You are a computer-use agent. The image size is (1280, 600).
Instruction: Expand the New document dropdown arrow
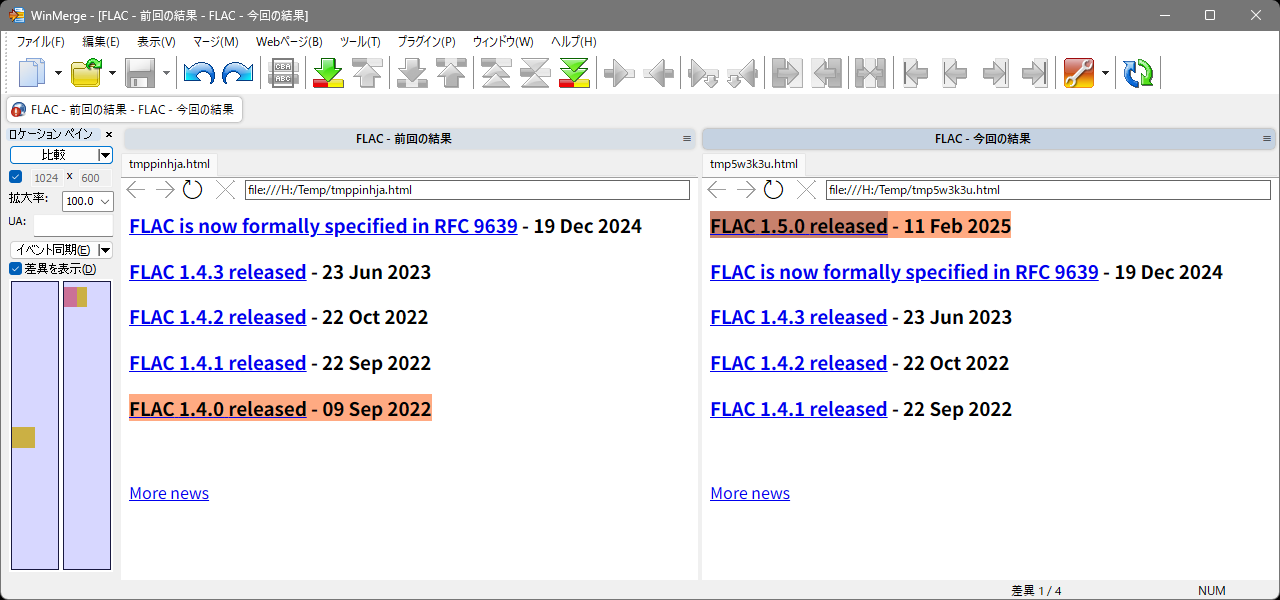[x=59, y=73]
